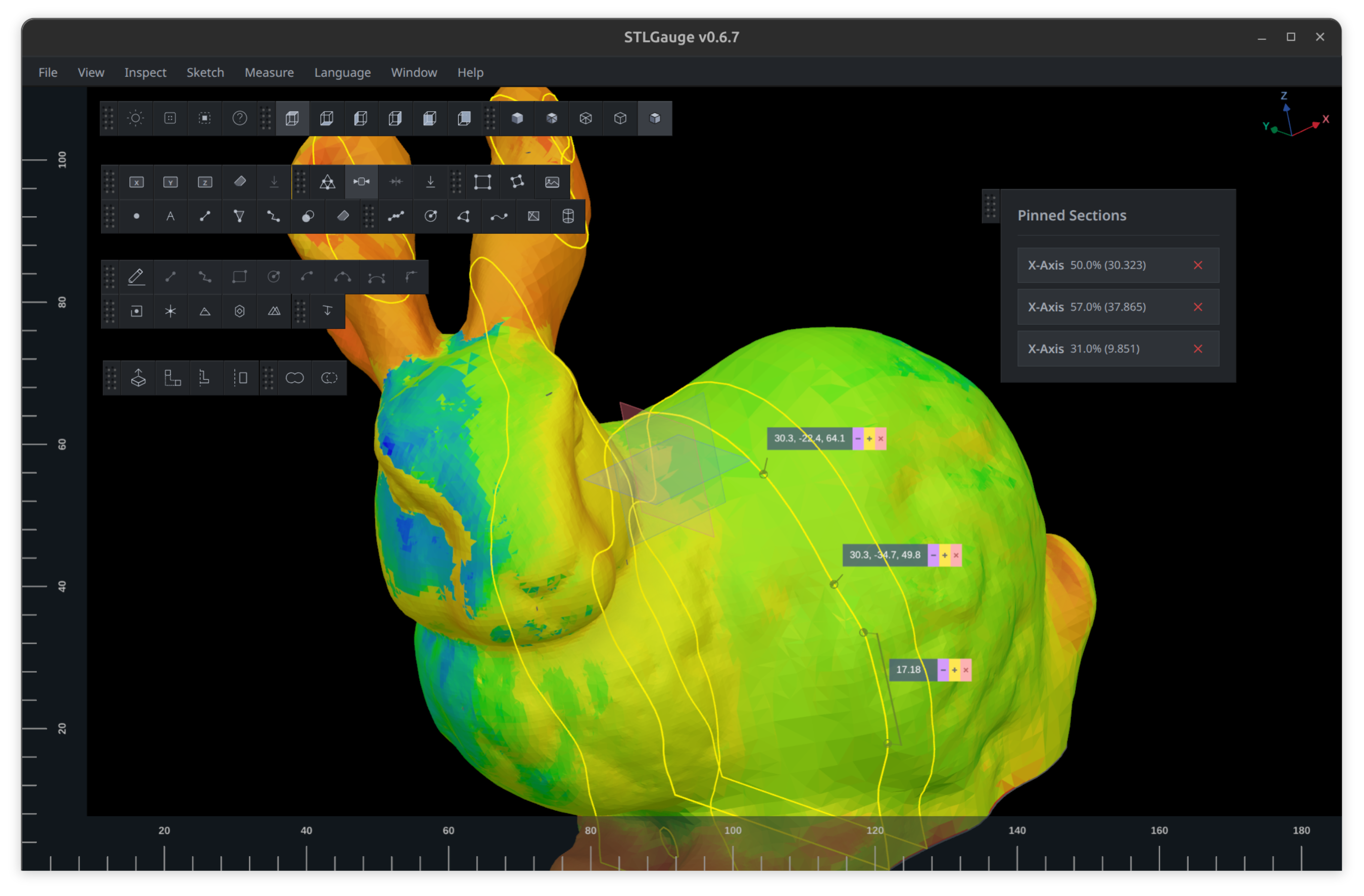Delete the X-Axis 31.0% pinned section
Viewport: 1364px width, 896px height.
tap(1198, 349)
